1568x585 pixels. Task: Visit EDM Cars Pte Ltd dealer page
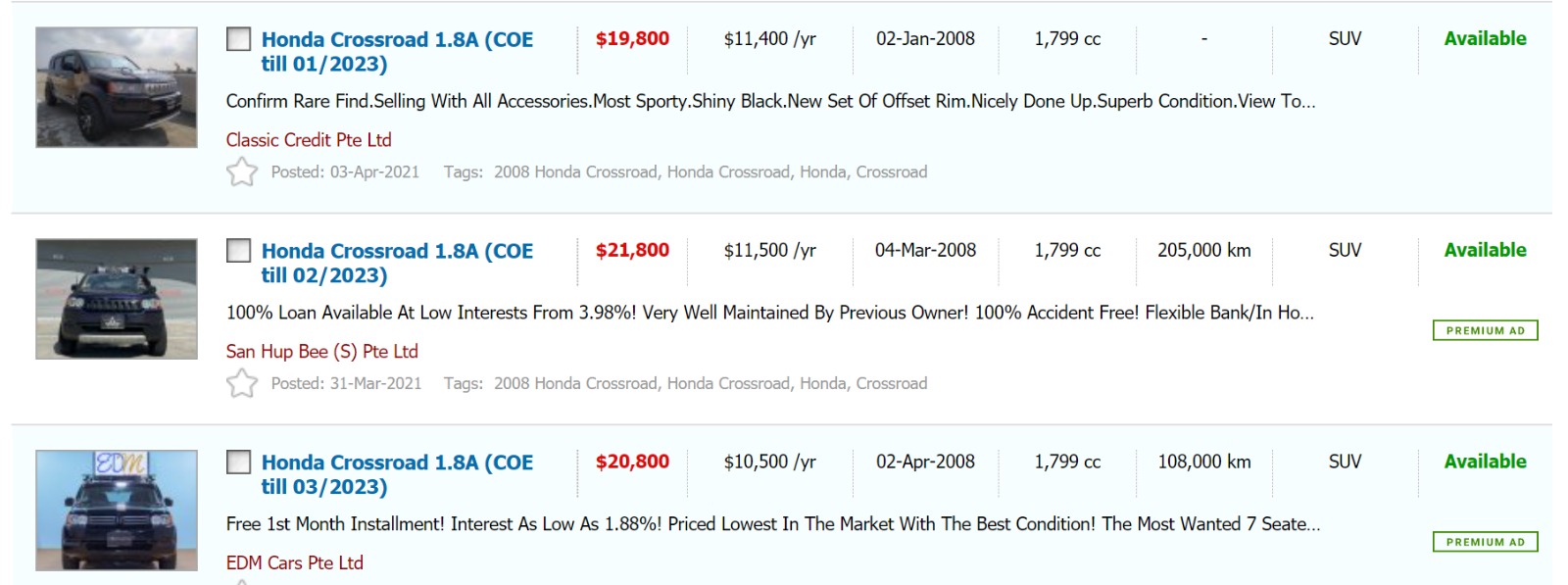(x=294, y=562)
